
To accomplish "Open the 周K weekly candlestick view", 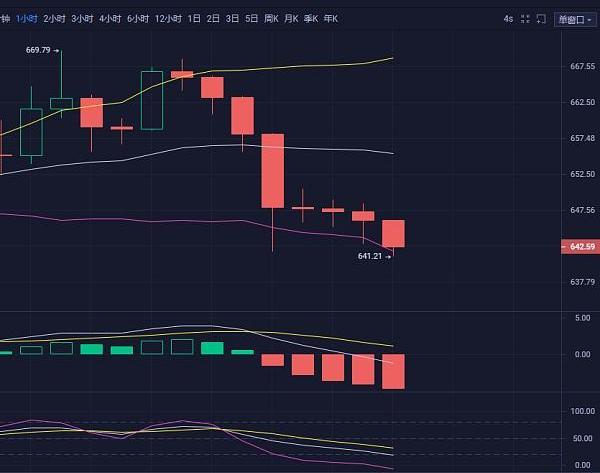I will point(271,19).
